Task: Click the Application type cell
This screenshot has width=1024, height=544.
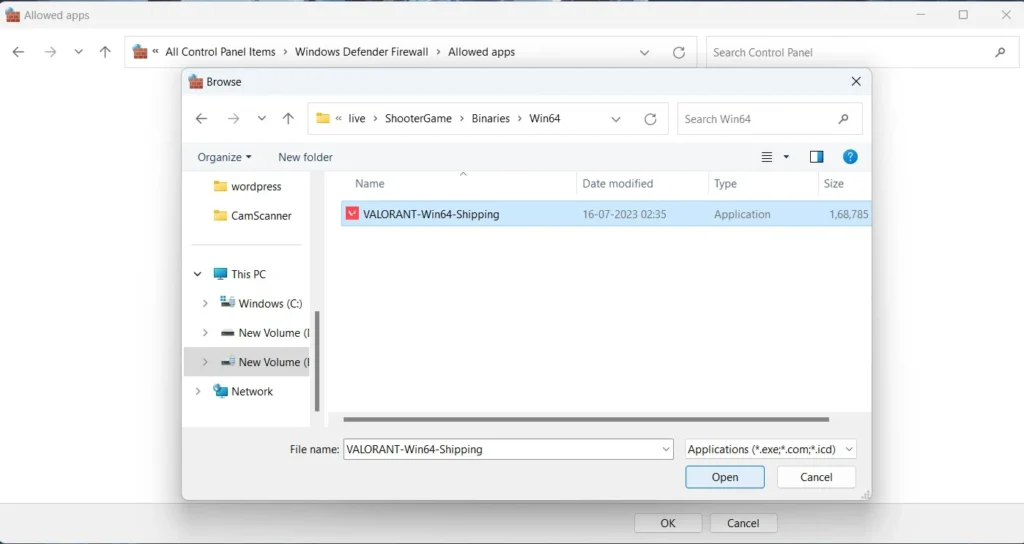Action: point(742,214)
